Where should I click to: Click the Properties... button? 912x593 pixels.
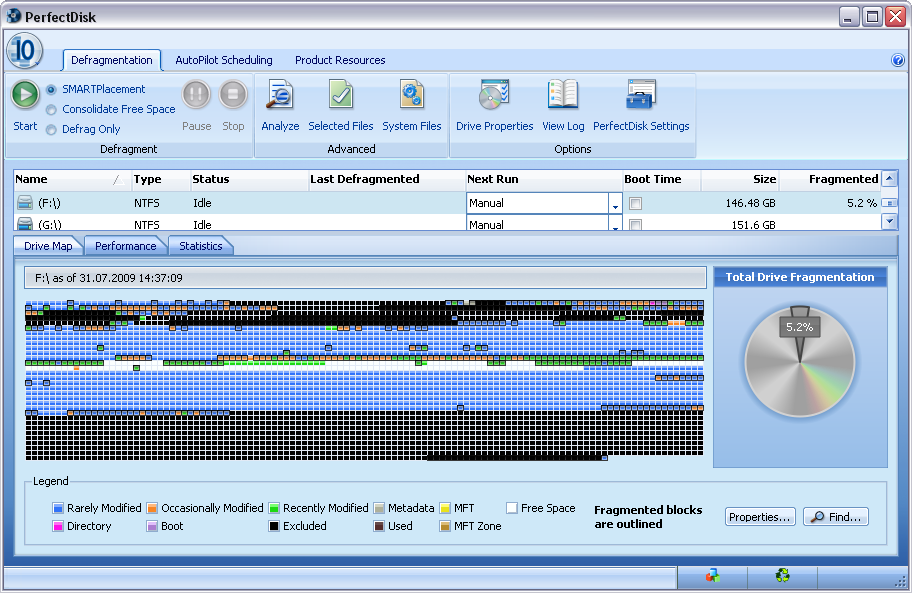point(760,517)
